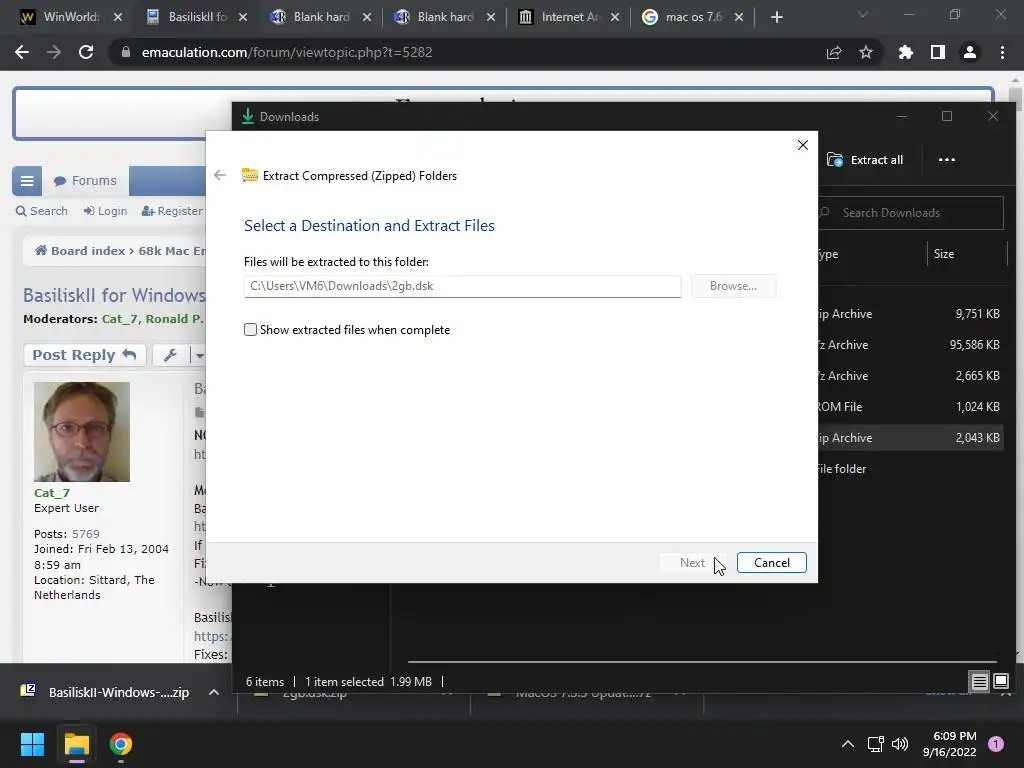Click Post Reply button

[x=84, y=355]
